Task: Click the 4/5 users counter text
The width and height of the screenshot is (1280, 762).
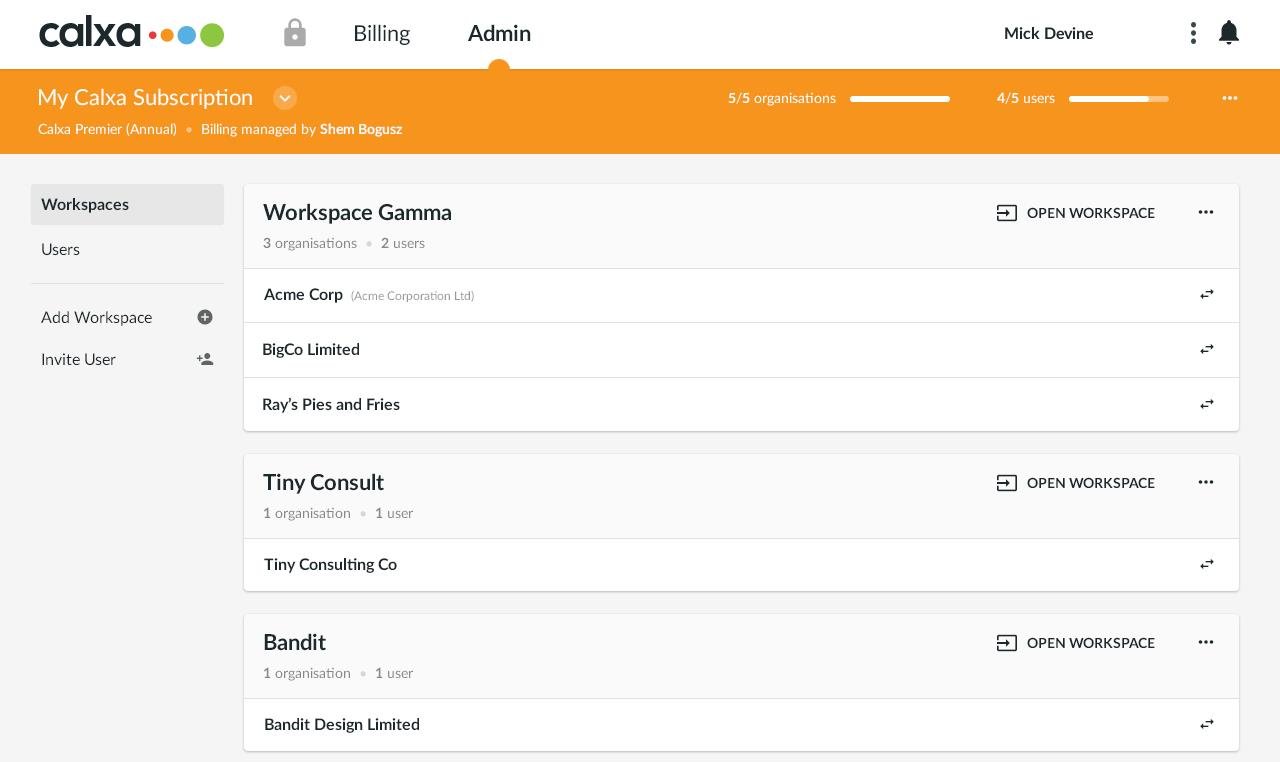Action: (x=1026, y=98)
